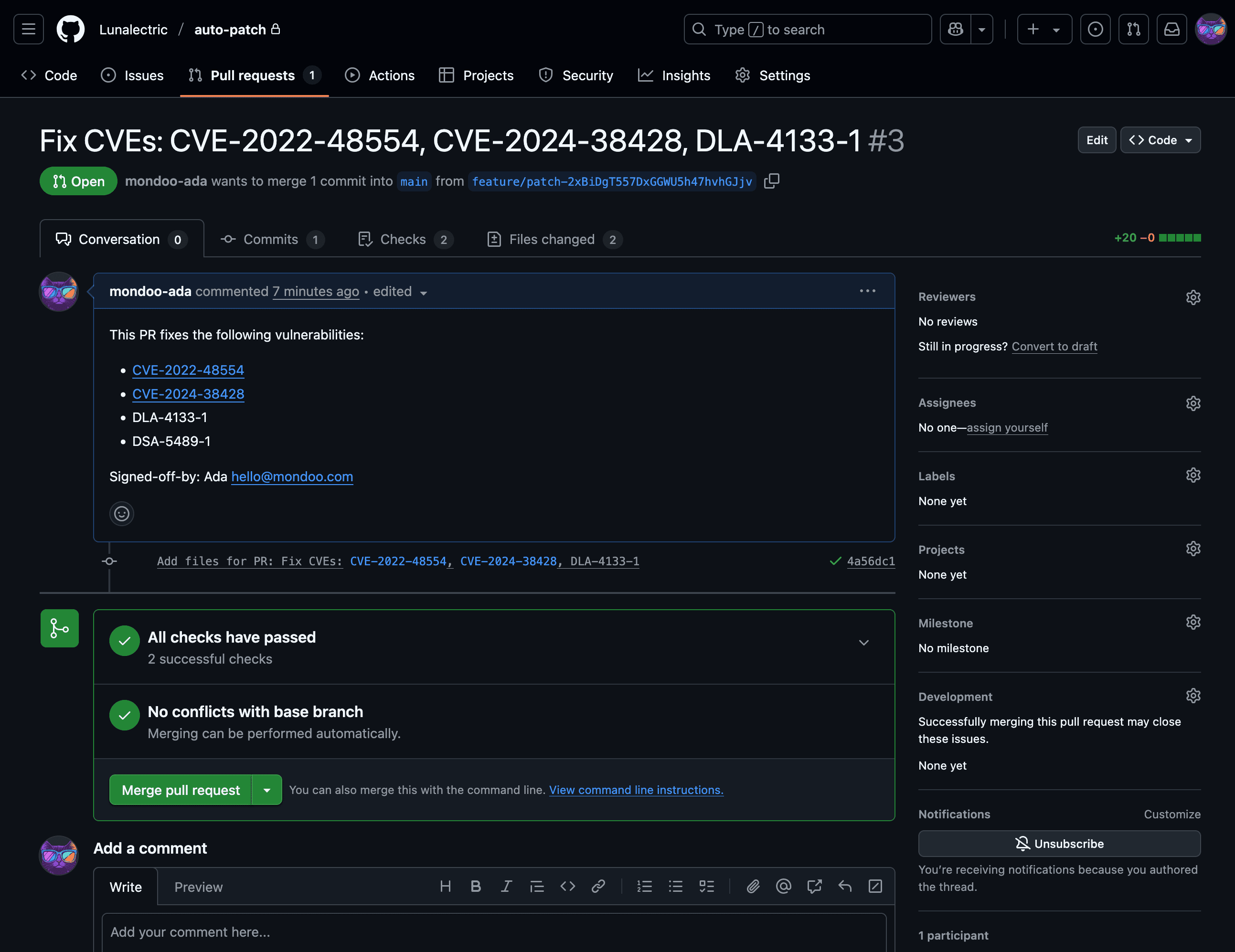Viewport: 1235px width, 952px height.
Task: Expand the all checks passed section
Action: click(863, 643)
